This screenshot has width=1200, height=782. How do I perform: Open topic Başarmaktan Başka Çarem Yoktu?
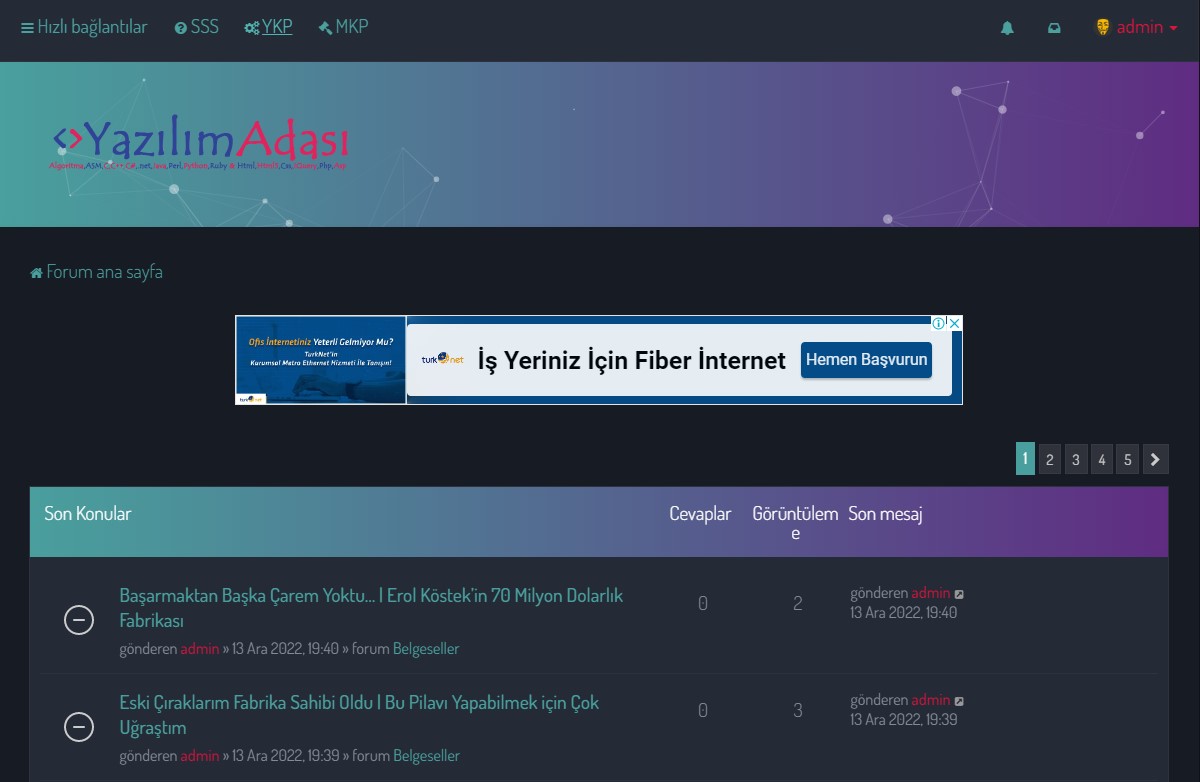coord(371,608)
